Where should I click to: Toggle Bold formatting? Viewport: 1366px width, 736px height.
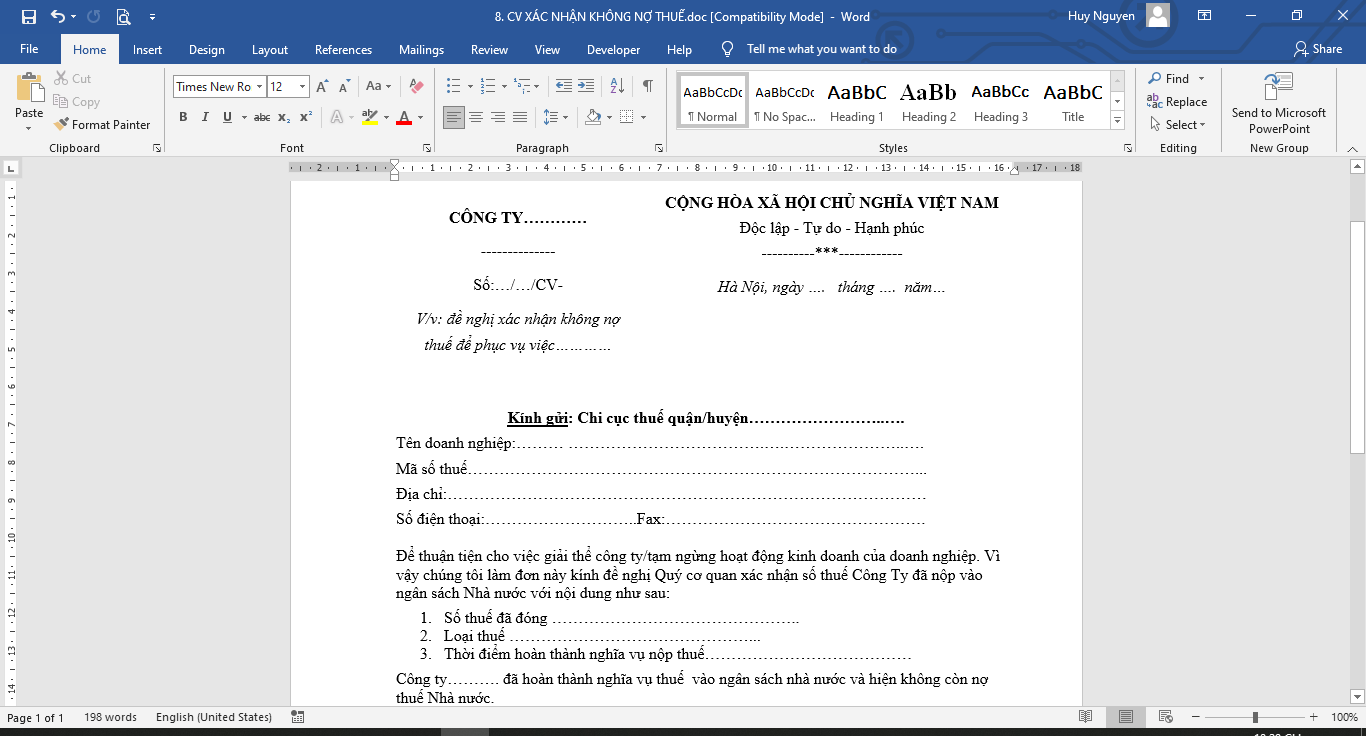pyautogui.click(x=183, y=118)
